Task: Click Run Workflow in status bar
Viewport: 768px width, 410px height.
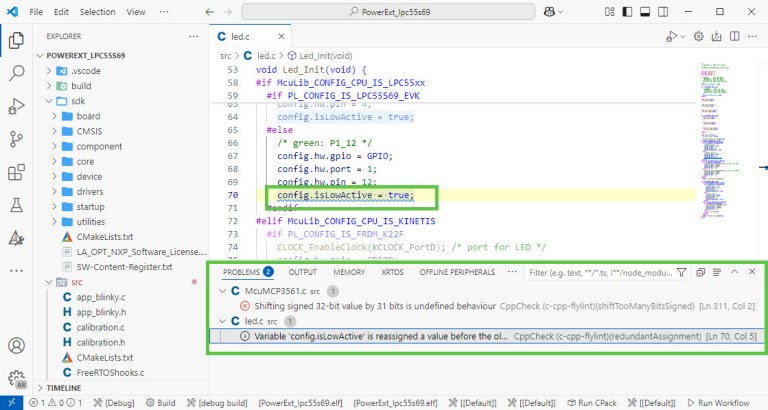Action: [x=719, y=403]
